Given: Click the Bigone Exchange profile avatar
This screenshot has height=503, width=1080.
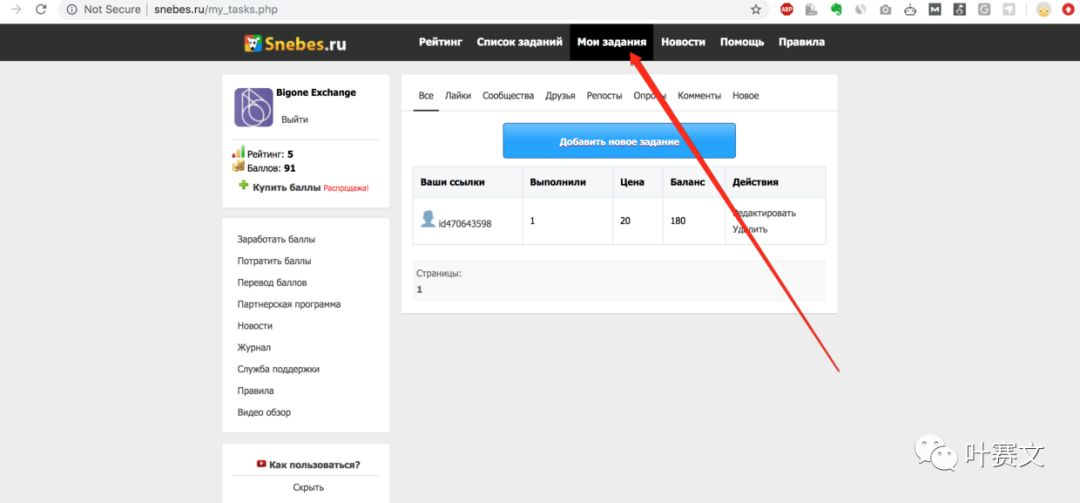Looking at the screenshot, I should [253, 107].
